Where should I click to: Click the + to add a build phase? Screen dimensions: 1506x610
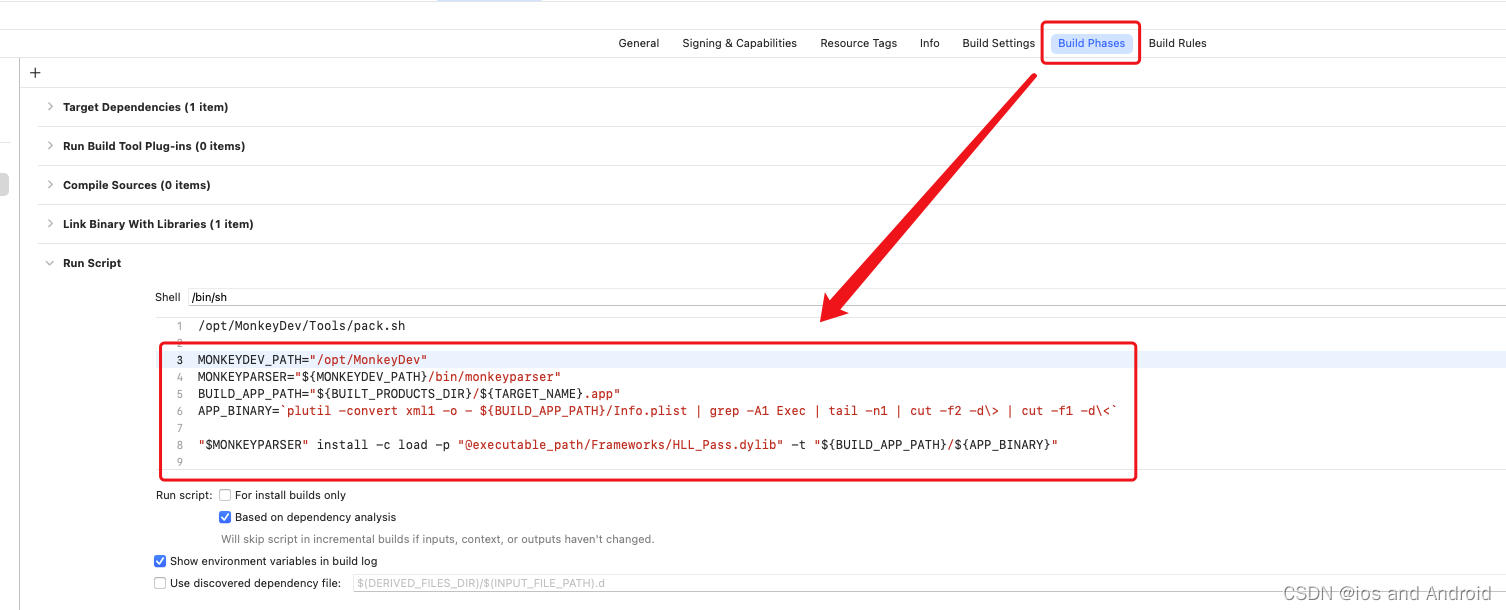(x=34, y=72)
